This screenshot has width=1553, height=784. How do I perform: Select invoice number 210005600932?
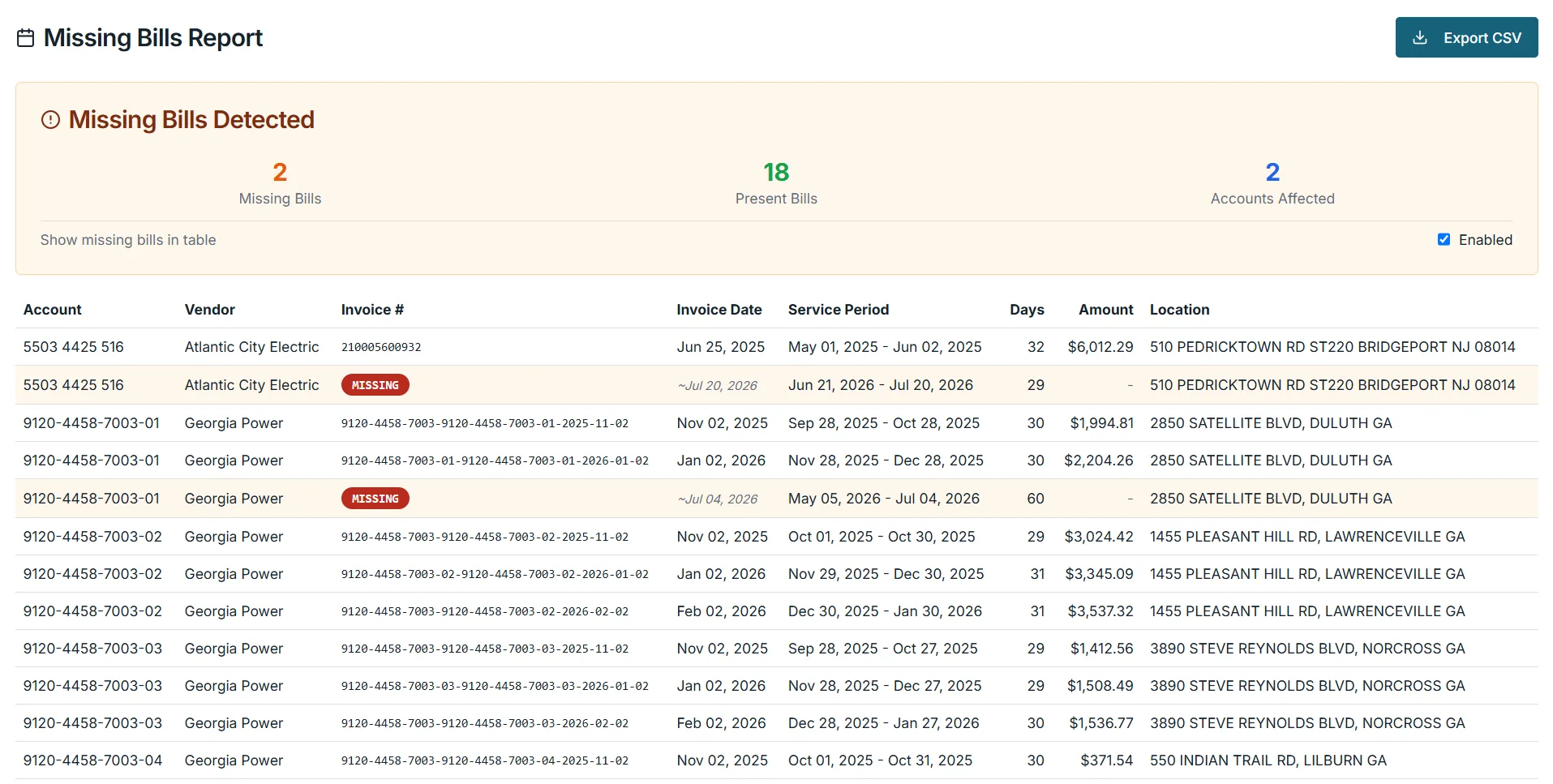[381, 347]
